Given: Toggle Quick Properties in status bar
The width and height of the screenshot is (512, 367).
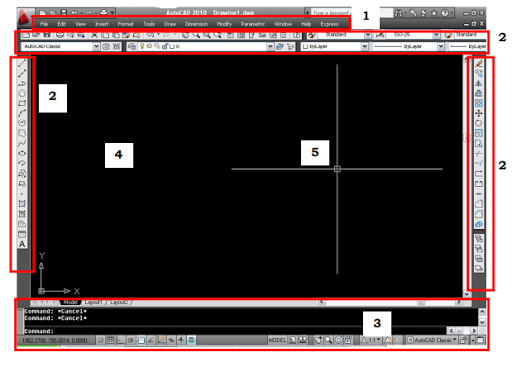Looking at the screenshot, I should pyautogui.click(x=192, y=340).
